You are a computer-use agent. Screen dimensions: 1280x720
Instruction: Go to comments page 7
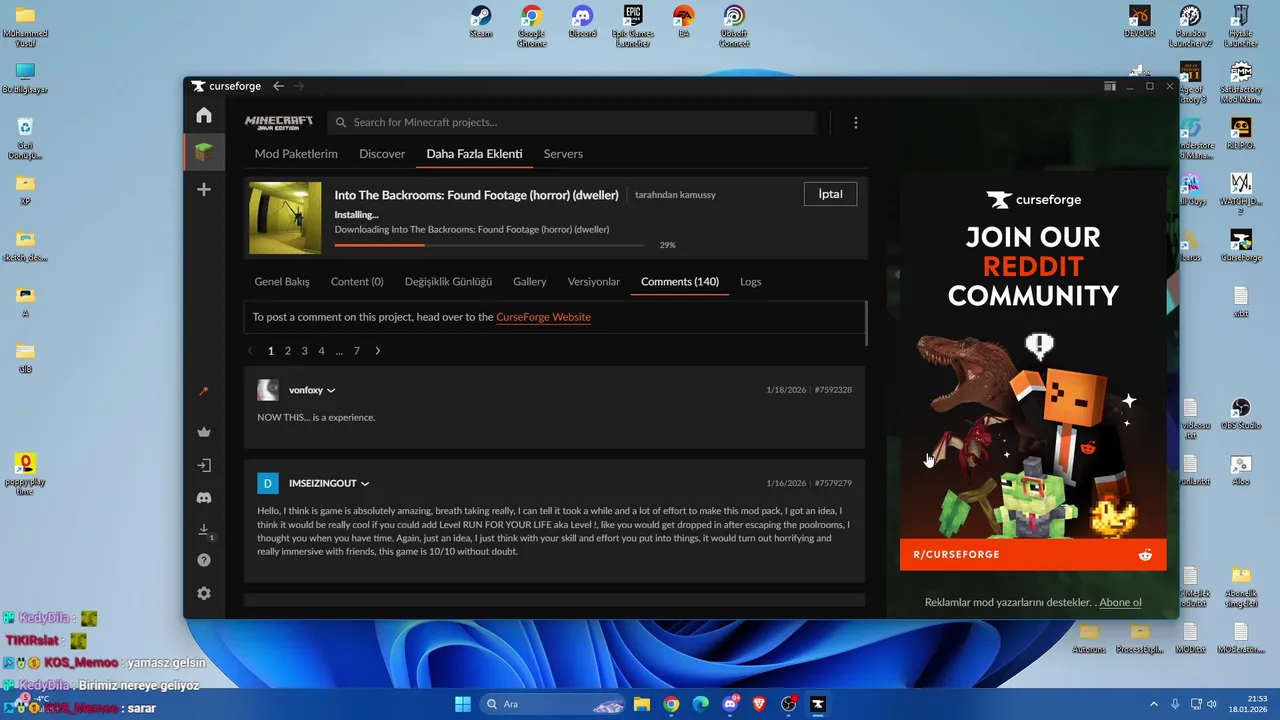point(356,351)
